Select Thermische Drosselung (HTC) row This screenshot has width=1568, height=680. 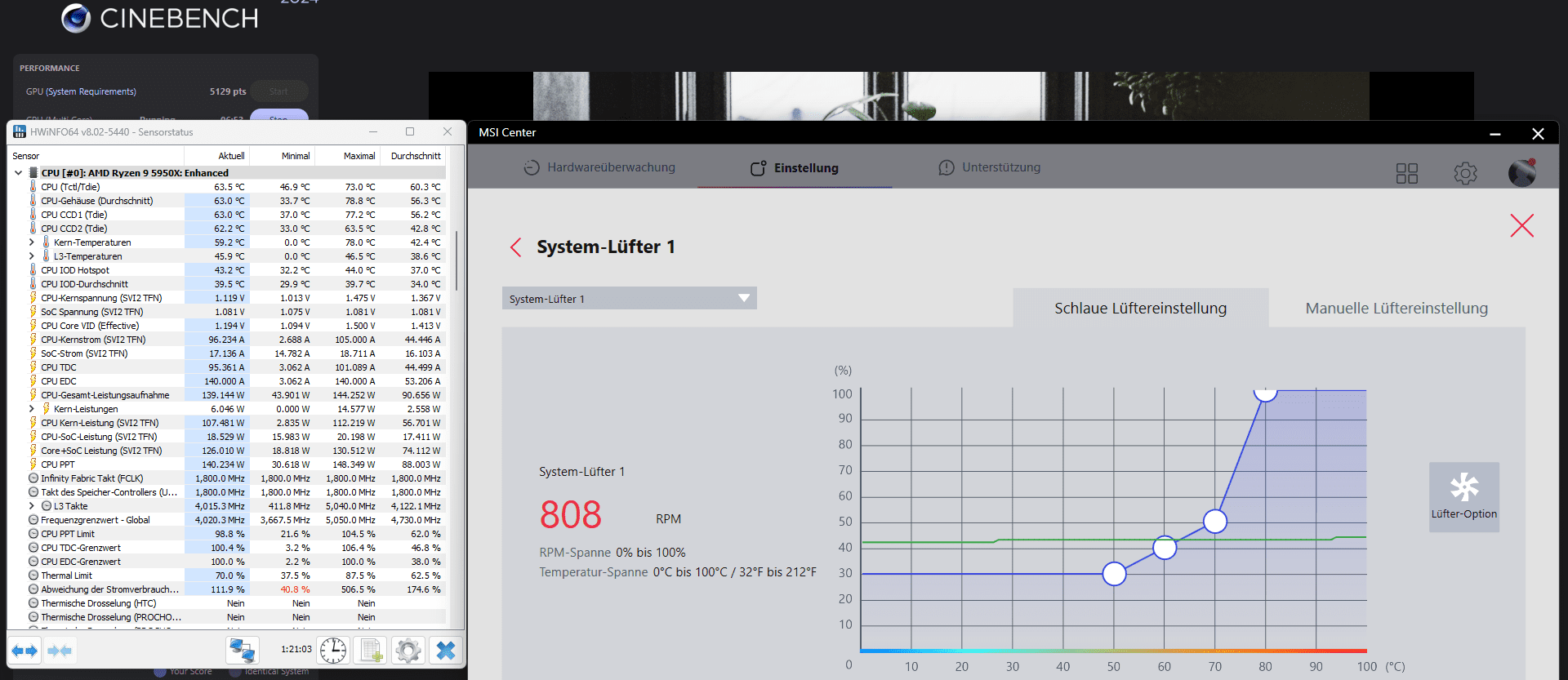(x=227, y=603)
